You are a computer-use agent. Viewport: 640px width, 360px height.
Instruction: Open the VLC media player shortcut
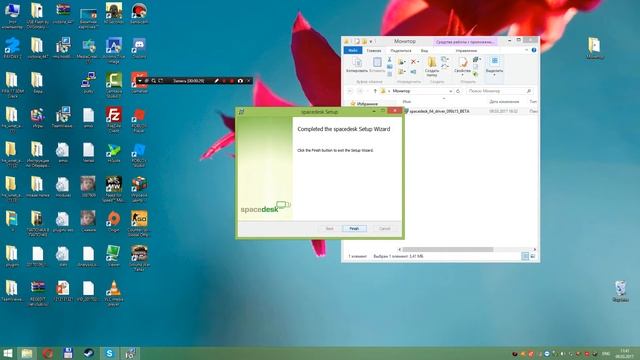point(113,293)
